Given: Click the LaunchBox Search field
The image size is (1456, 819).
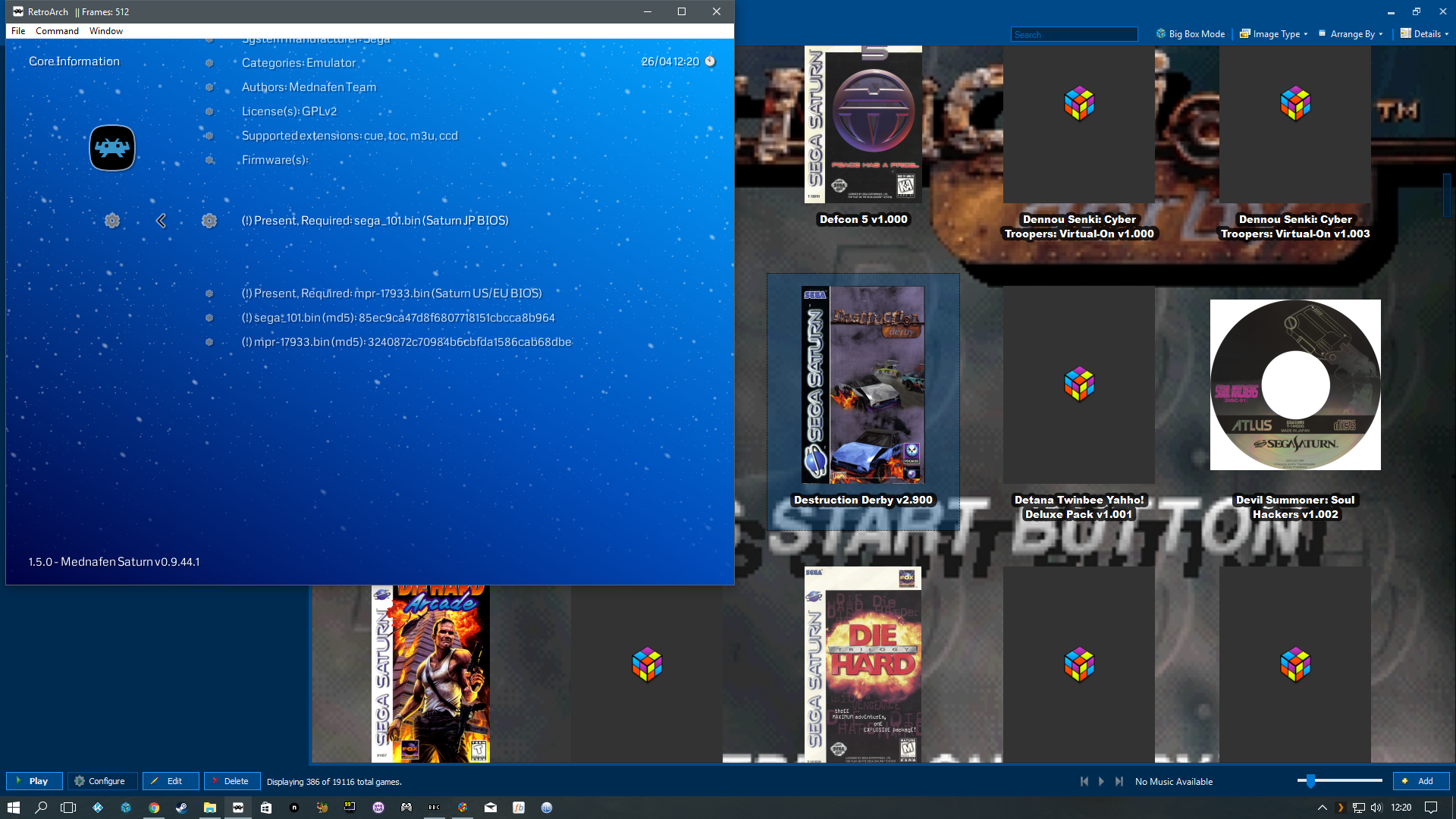Looking at the screenshot, I should [1074, 34].
